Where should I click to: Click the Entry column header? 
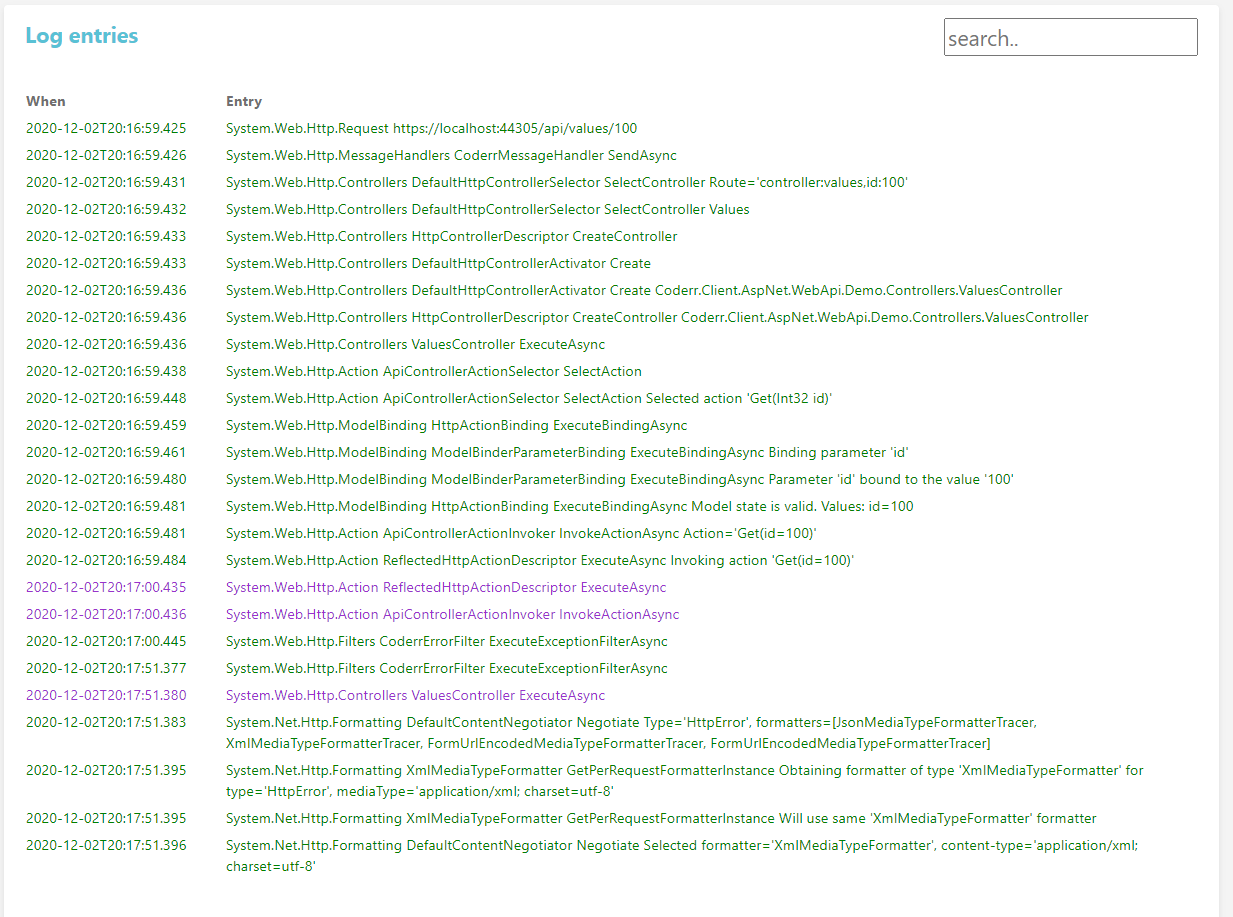click(x=244, y=101)
